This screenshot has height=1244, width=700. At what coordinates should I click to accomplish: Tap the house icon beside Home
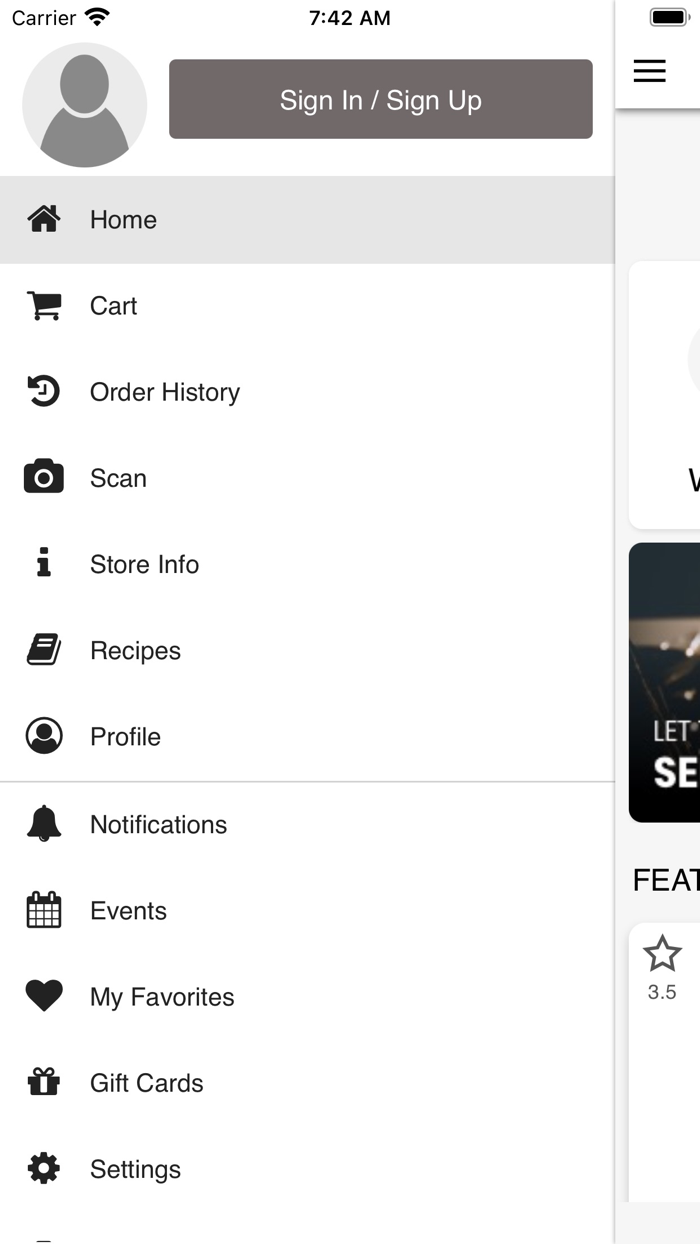[44, 219]
